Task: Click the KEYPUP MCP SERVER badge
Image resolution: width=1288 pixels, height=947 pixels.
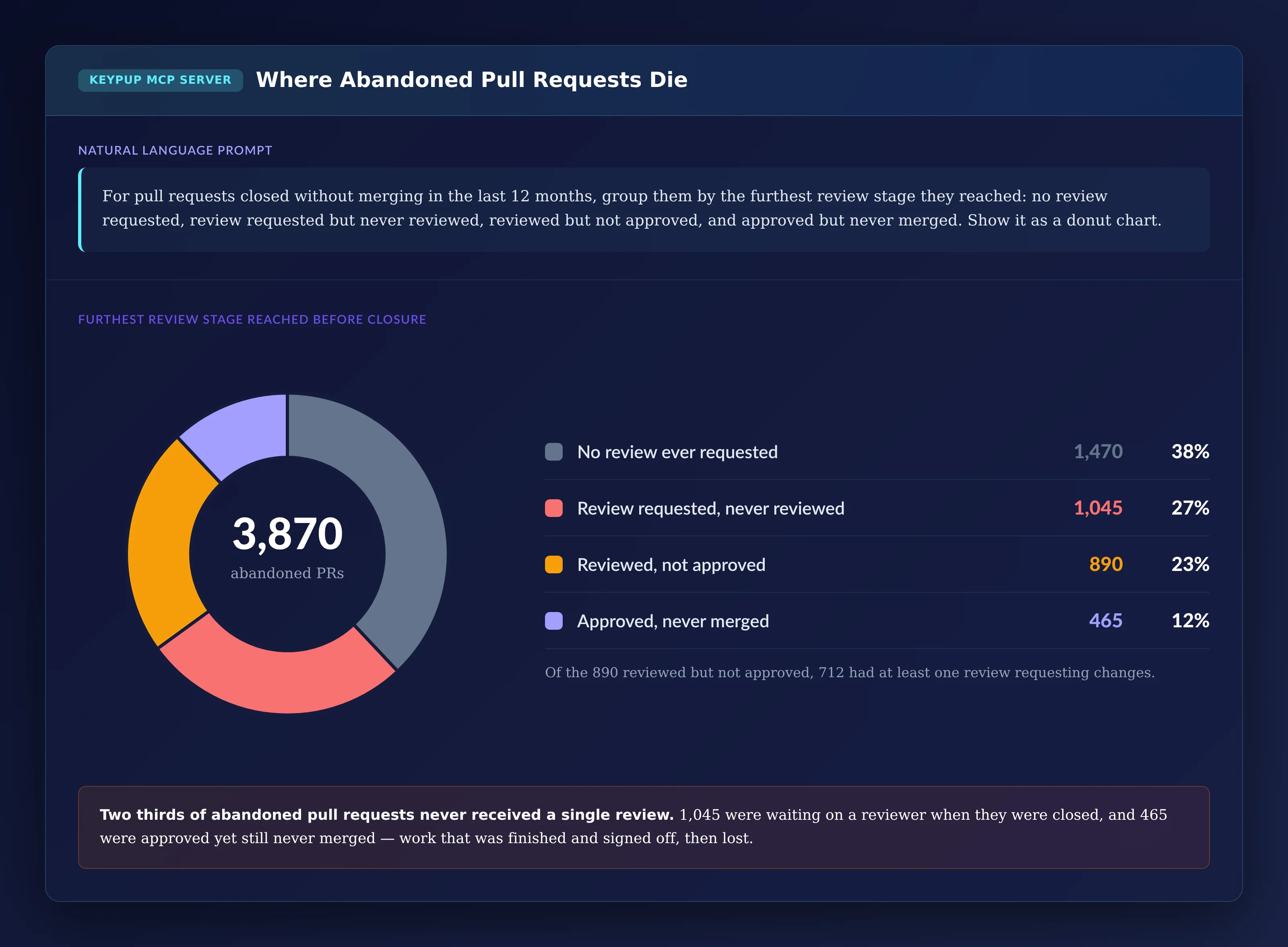Action: click(161, 80)
